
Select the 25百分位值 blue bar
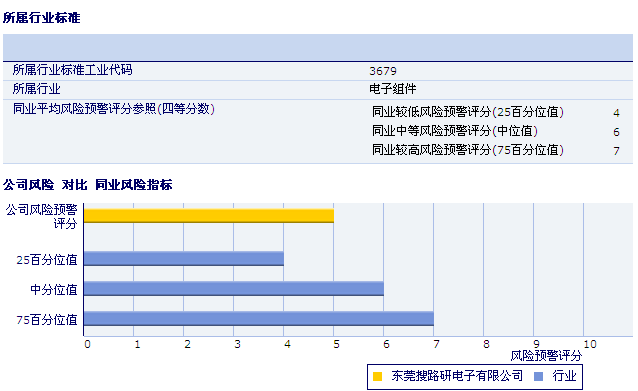[184, 259]
